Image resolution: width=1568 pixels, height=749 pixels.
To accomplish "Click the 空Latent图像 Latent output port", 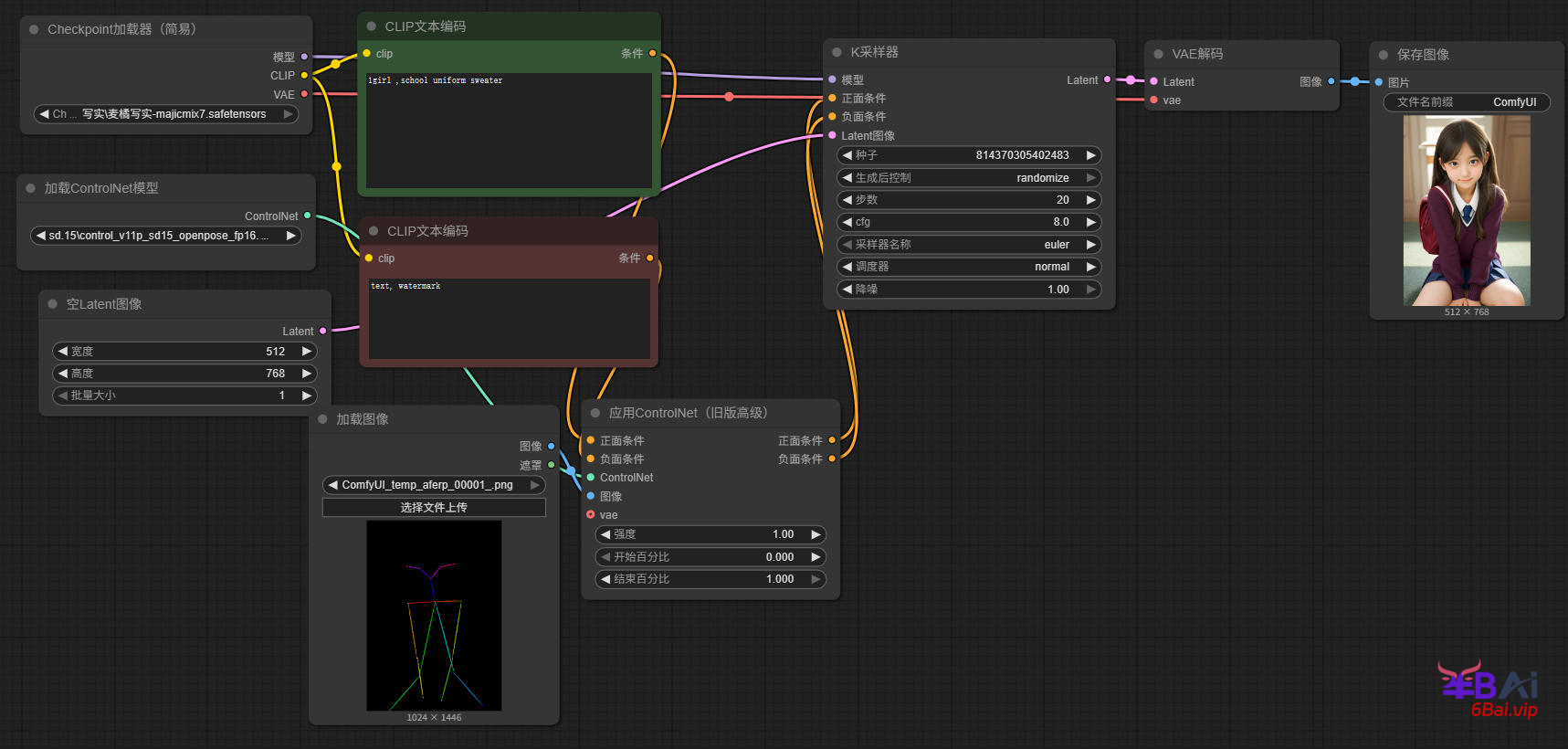I will click(x=322, y=331).
